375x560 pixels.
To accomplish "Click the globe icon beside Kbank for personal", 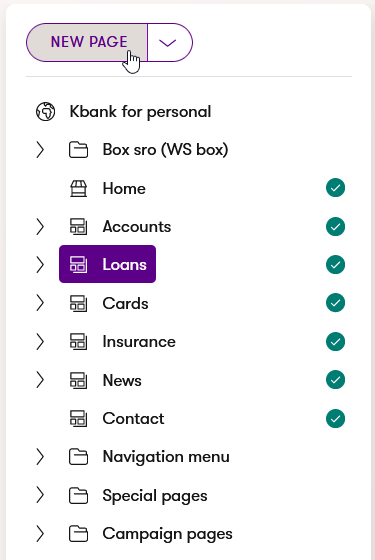I will pyautogui.click(x=45, y=111).
